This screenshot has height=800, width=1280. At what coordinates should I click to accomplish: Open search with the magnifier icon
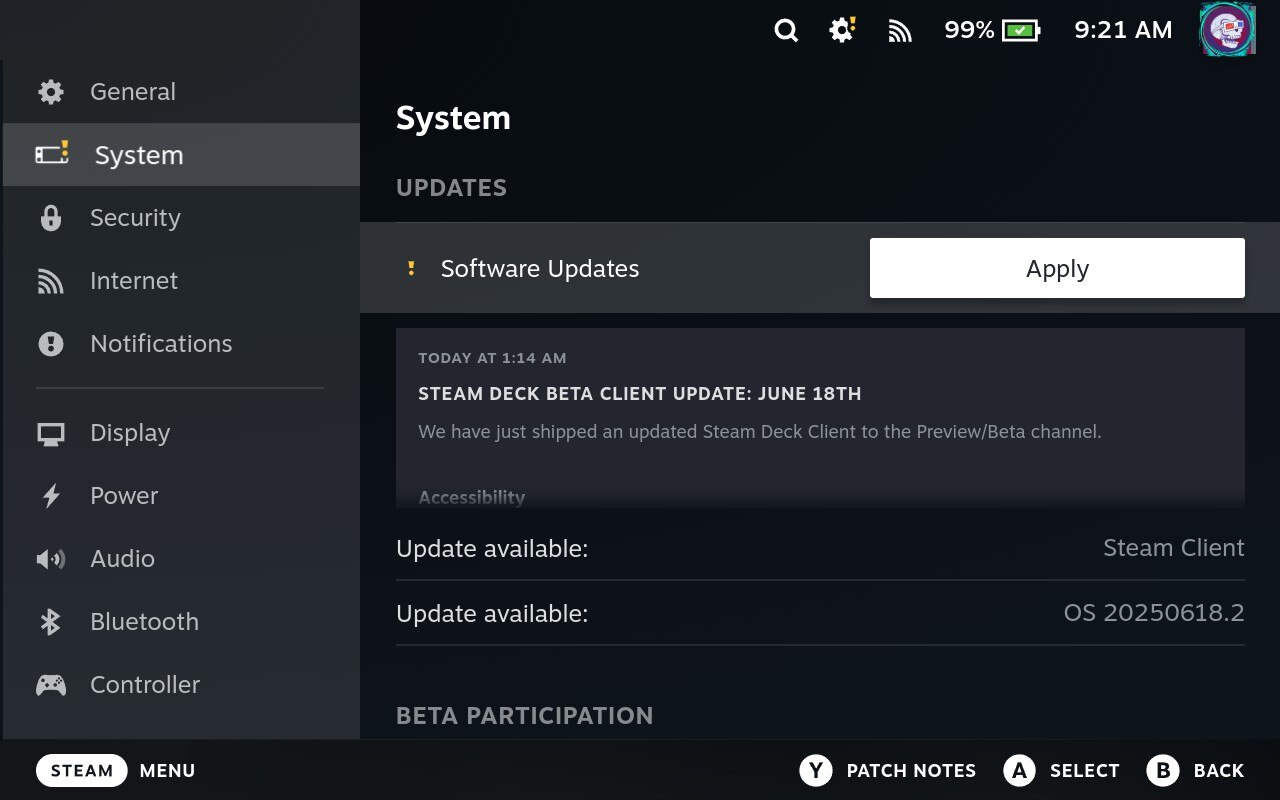786,31
